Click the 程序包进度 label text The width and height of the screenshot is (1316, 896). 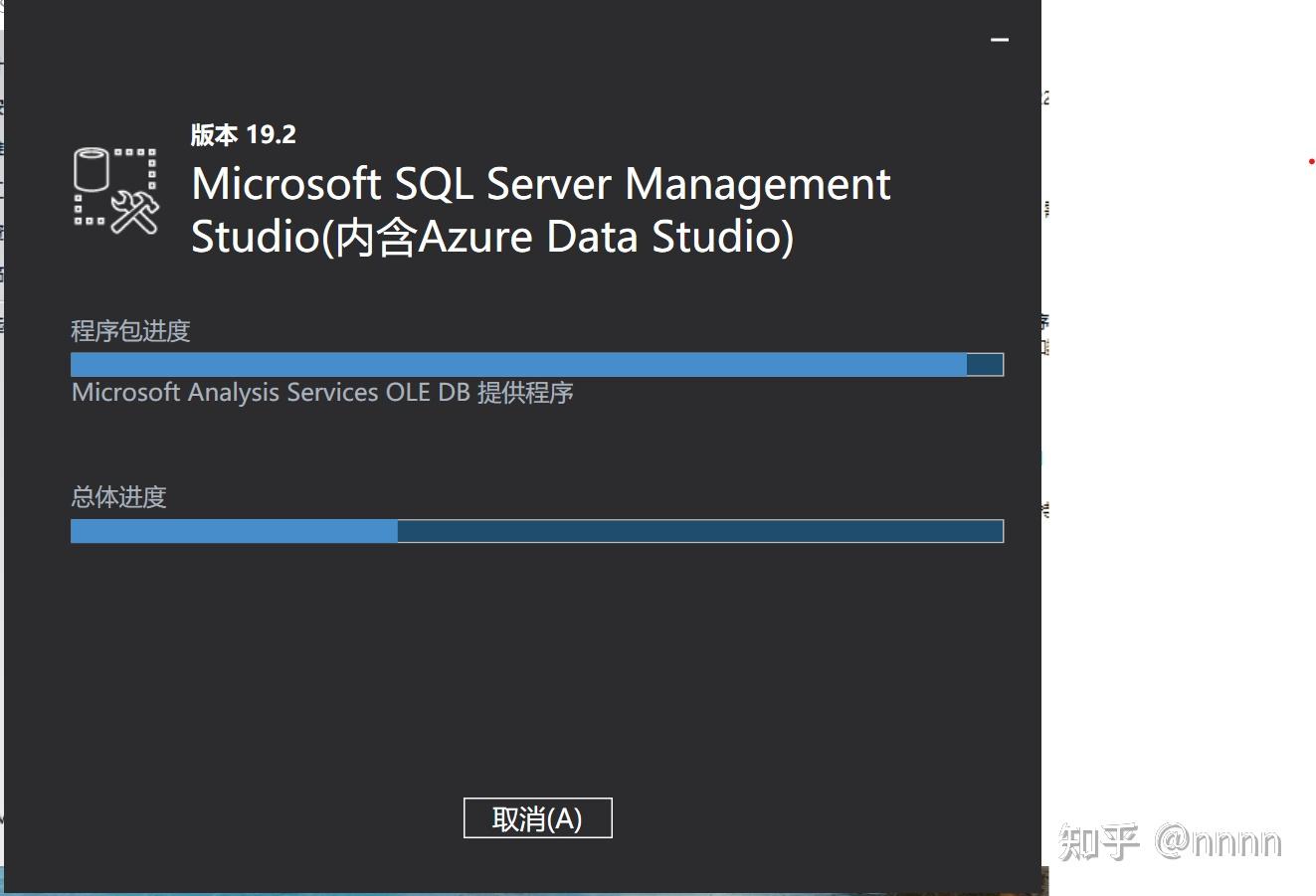point(131,330)
